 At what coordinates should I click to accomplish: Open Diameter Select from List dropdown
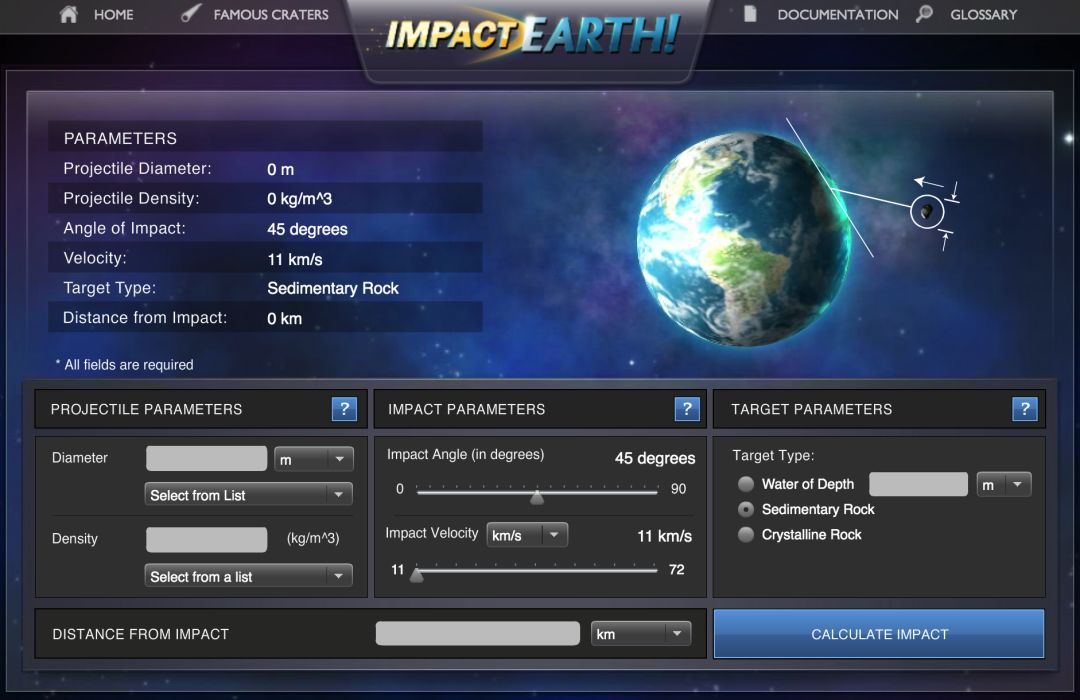point(248,495)
